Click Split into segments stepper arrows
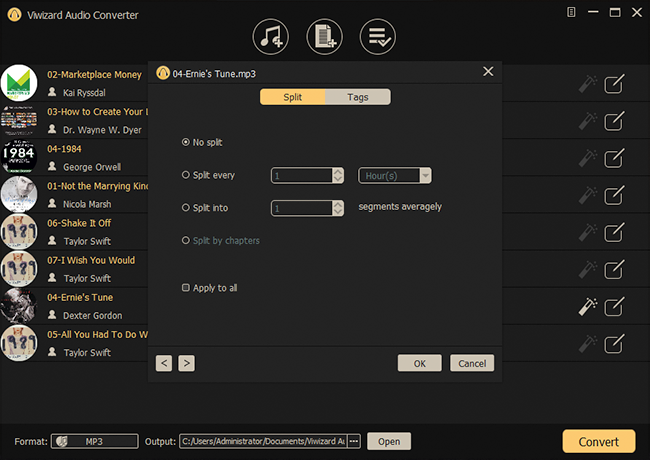650x460 pixels. (338, 208)
